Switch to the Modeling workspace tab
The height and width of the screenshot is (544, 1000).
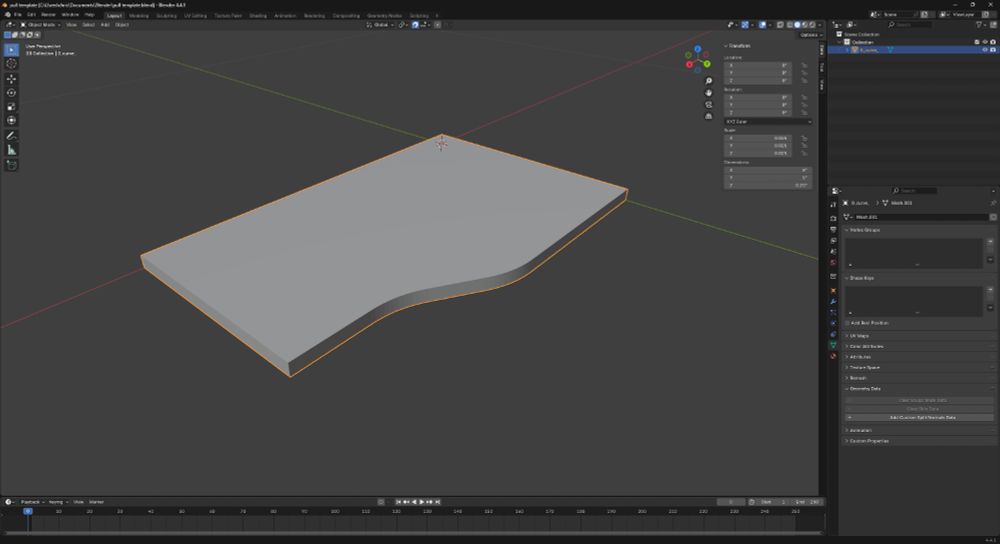[x=138, y=15]
